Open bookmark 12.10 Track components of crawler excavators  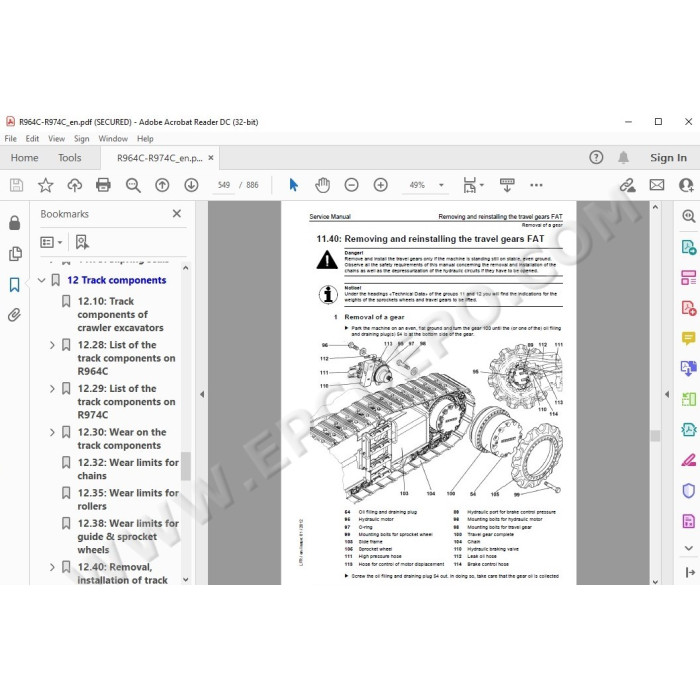coord(120,314)
